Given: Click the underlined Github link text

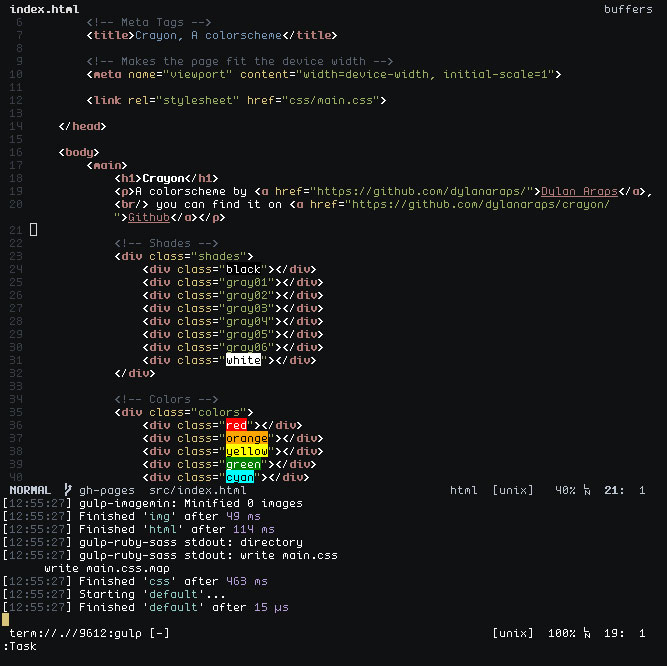Looking at the screenshot, I should click(x=149, y=217).
